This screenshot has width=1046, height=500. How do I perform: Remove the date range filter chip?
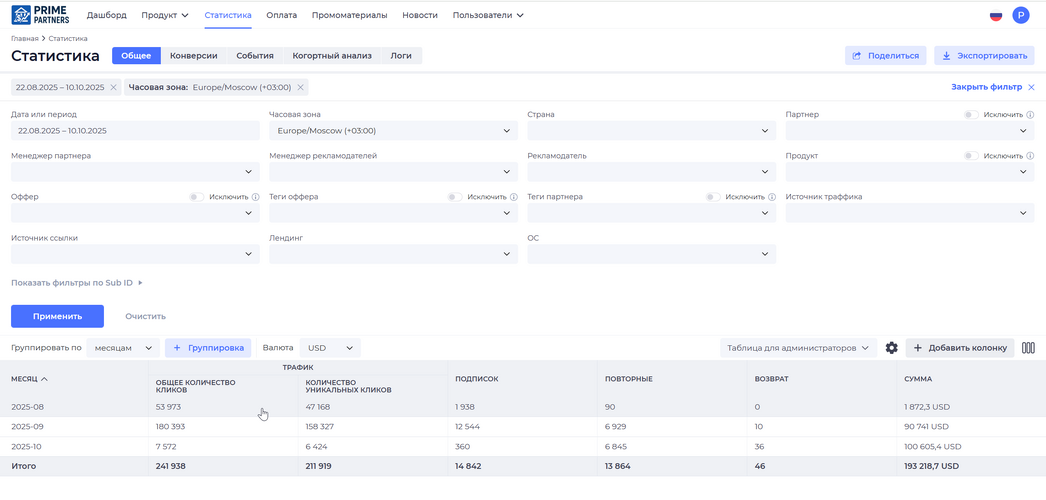pyautogui.click(x=114, y=88)
